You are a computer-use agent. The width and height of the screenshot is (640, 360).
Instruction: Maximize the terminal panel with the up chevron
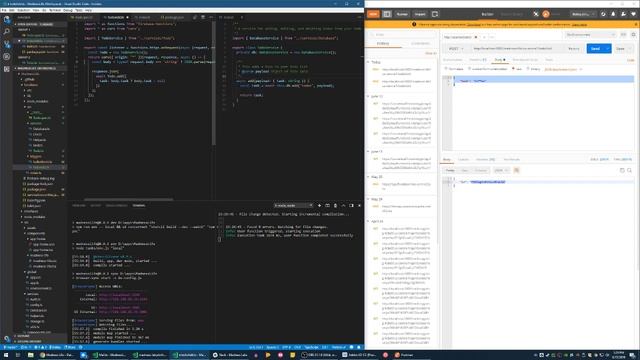point(343,205)
